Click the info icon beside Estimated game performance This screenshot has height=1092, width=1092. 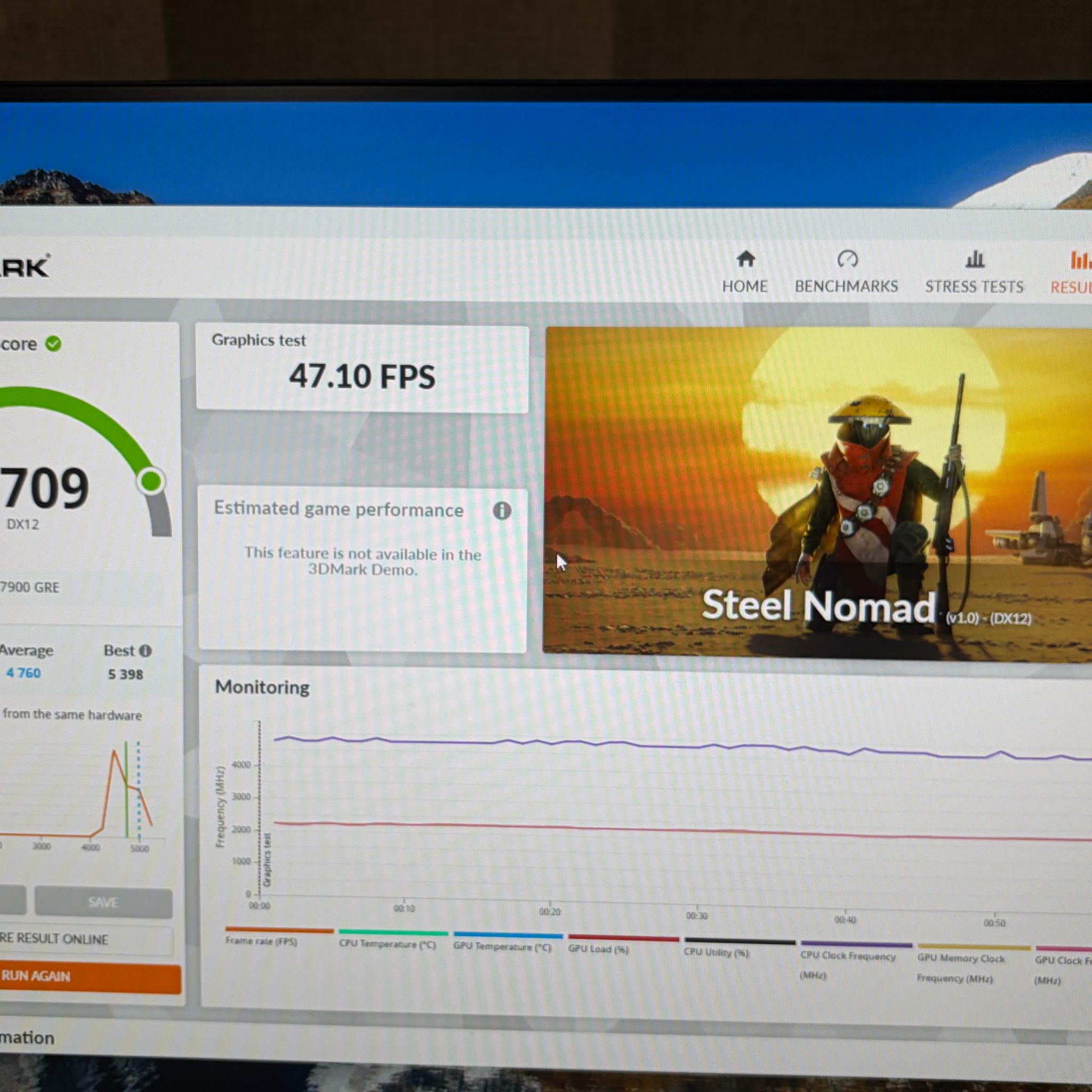[x=501, y=510]
